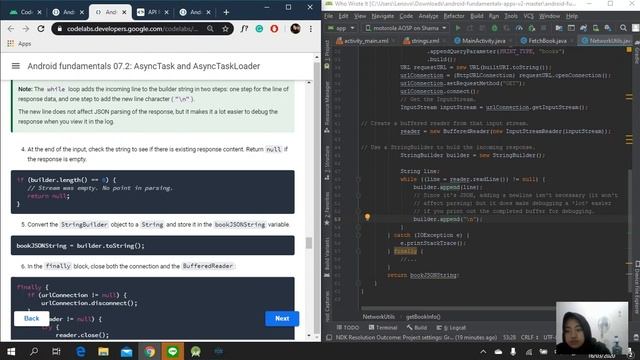Viewport: 640px width, 360px height.
Task: Reload the Chrome page
Action: click(41, 29)
